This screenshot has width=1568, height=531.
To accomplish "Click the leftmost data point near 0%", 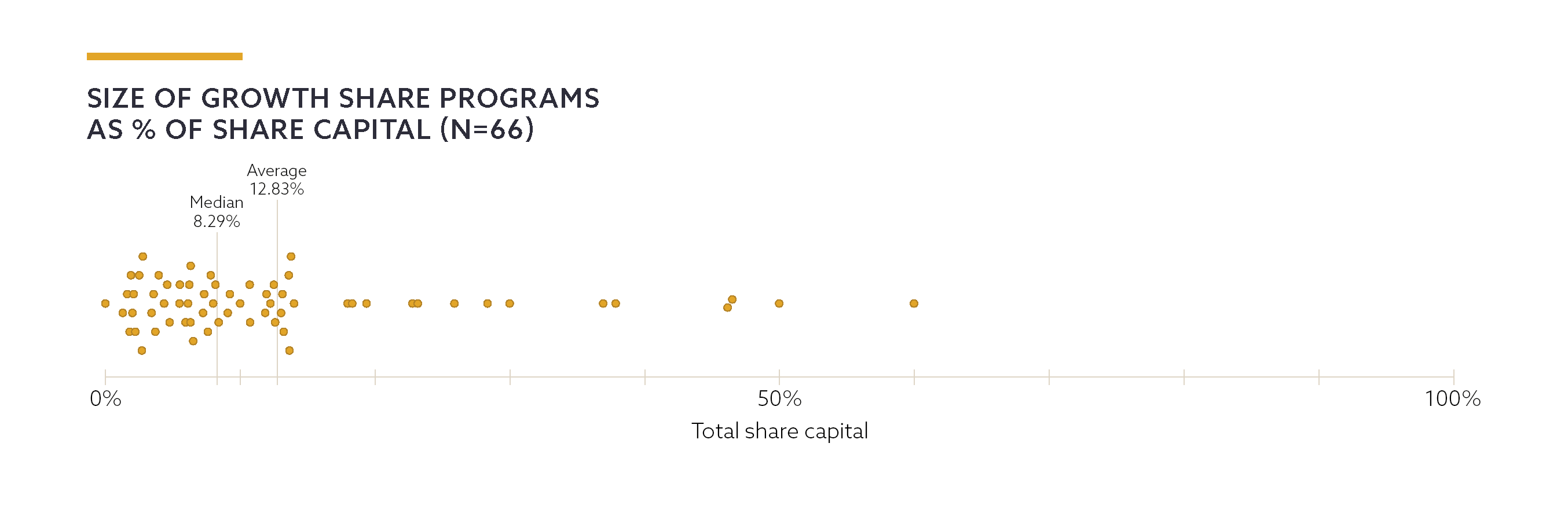I will [105, 303].
